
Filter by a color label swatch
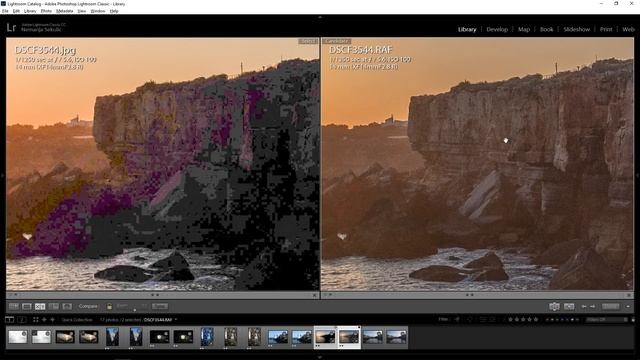562,320
